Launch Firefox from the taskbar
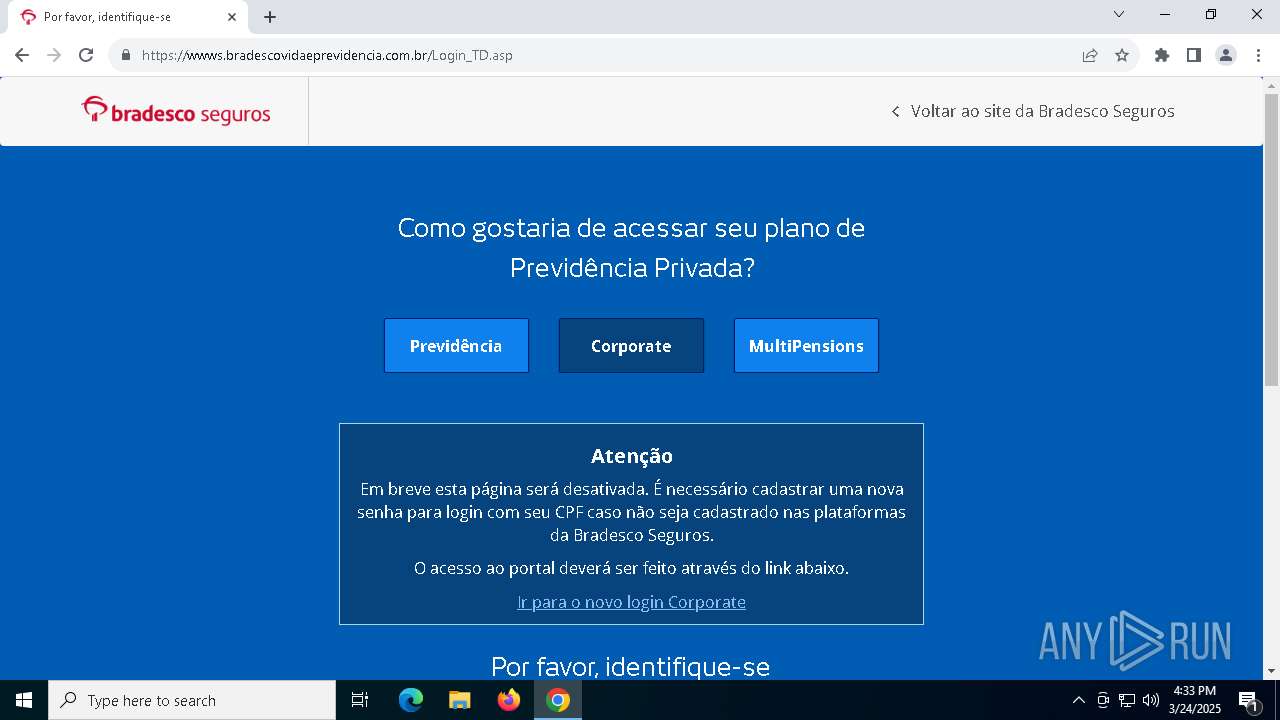The image size is (1280, 720). click(509, 700)
